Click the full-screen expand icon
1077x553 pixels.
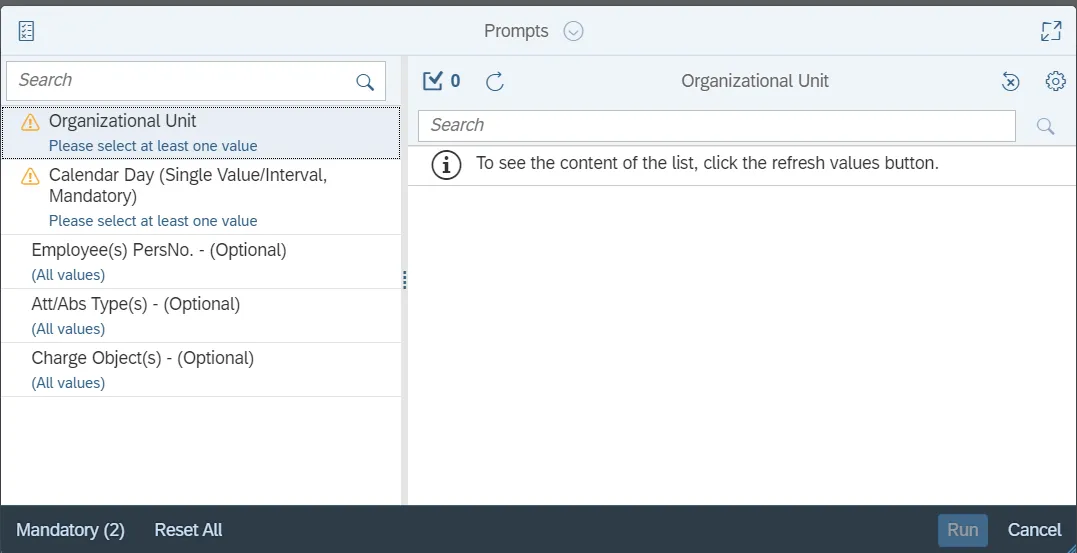tap(1050, 31)
